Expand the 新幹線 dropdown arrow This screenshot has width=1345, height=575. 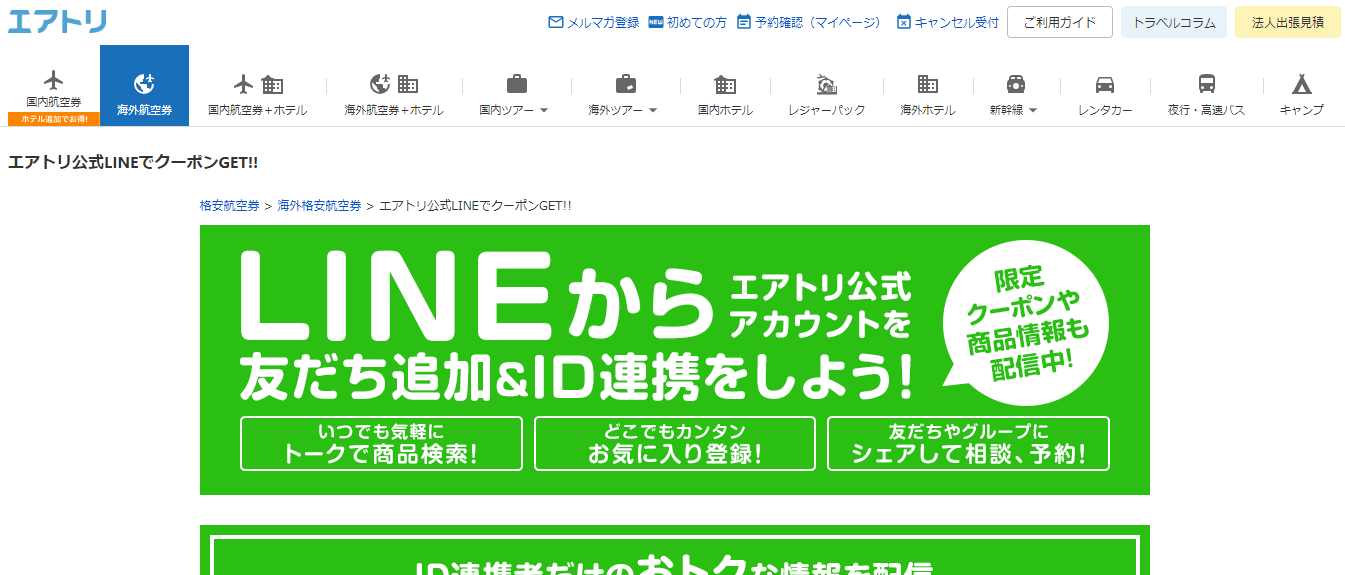coord(1032,111)
